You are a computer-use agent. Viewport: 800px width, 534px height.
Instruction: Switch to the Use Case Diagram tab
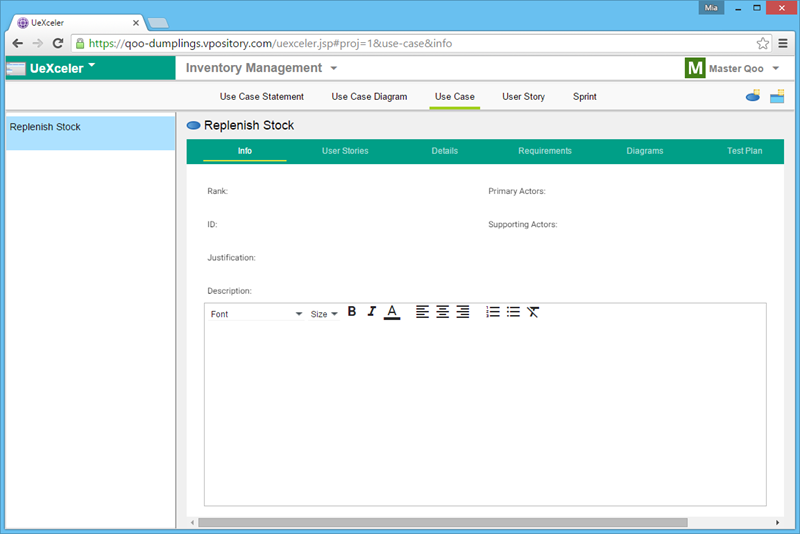click(x=369, y=96)
